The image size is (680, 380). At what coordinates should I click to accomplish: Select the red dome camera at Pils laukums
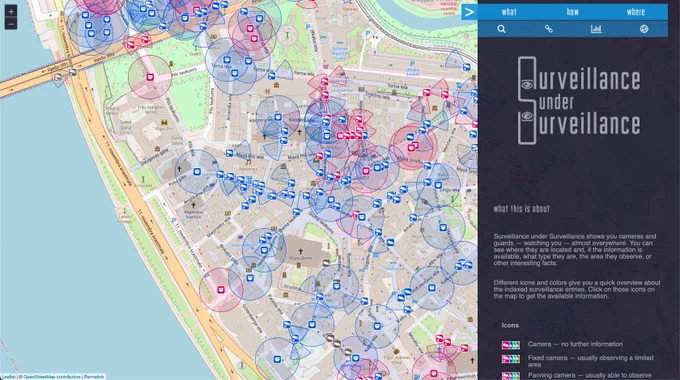tap(150, 77)
